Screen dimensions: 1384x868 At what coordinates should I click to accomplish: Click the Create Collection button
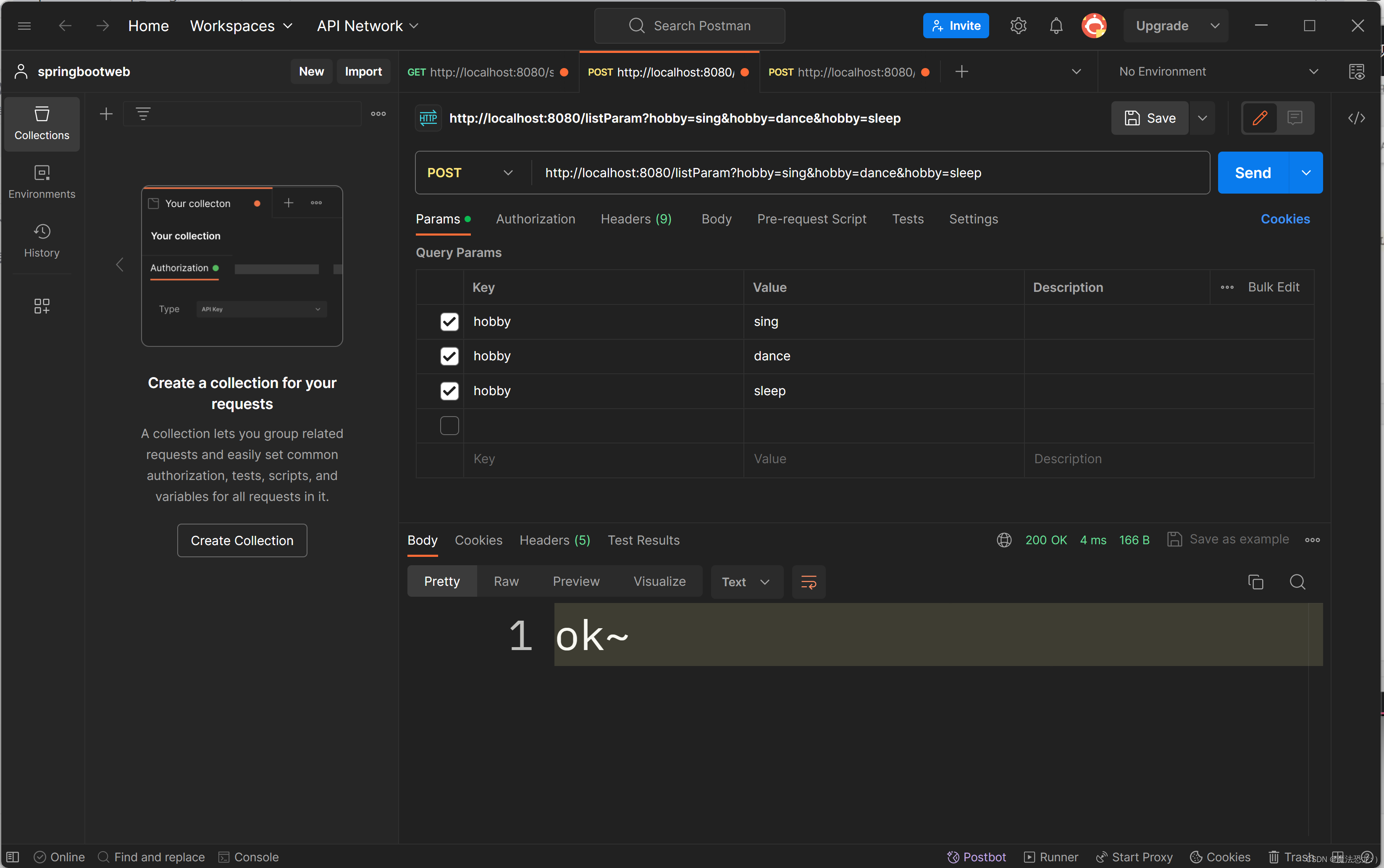click(242, 540)
